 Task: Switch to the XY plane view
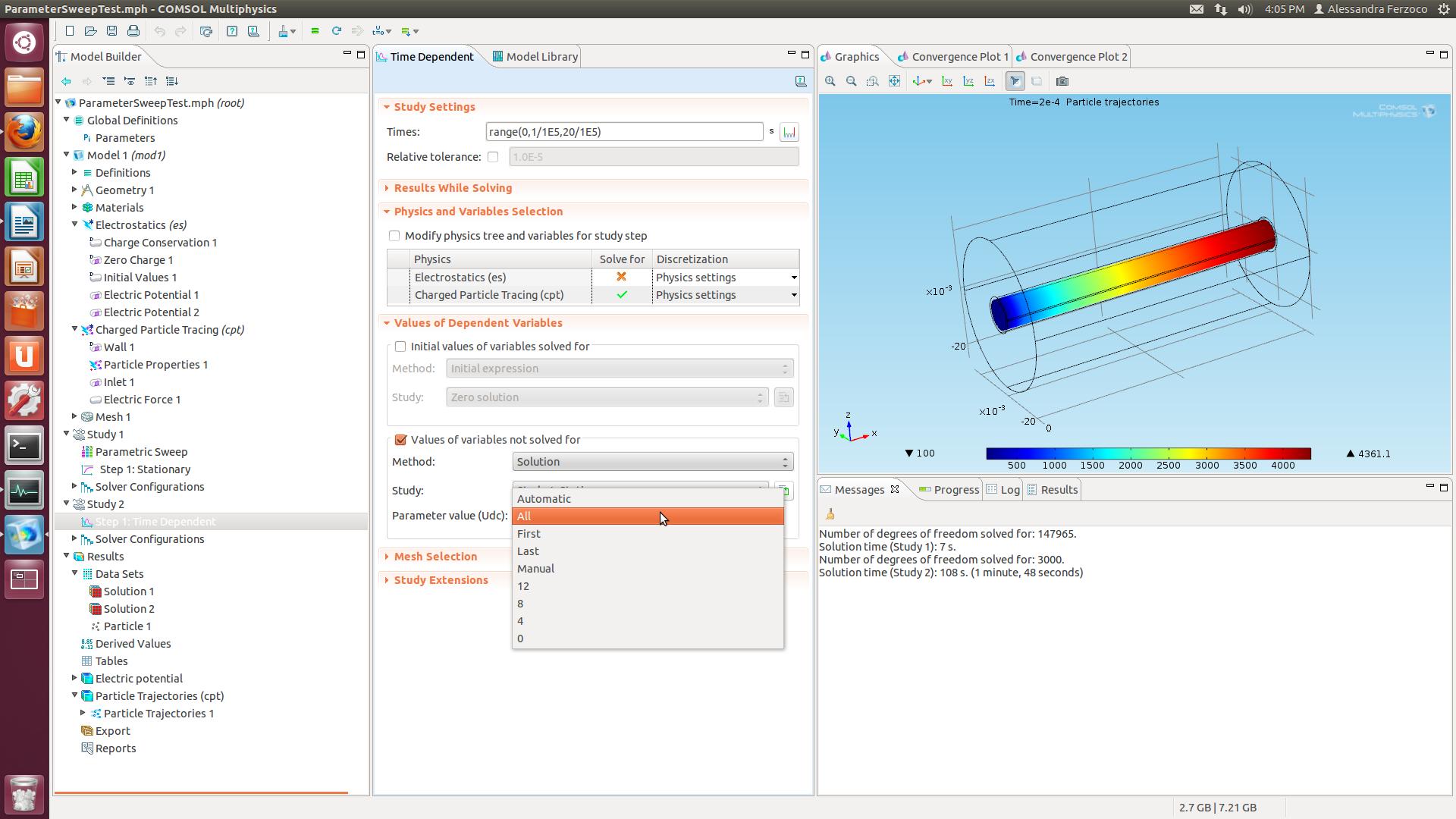click(947, 81)
